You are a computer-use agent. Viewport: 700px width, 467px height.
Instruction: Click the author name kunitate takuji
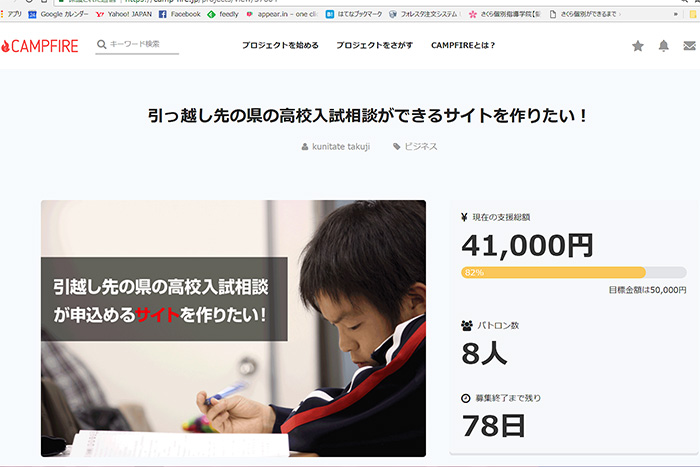click(345, 147)
